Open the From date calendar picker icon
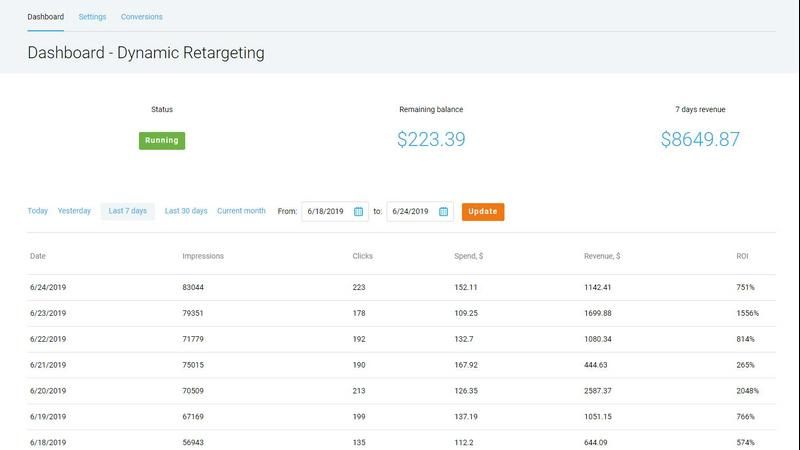This screenshot has height=450, width=800. [x=358, y=211]
